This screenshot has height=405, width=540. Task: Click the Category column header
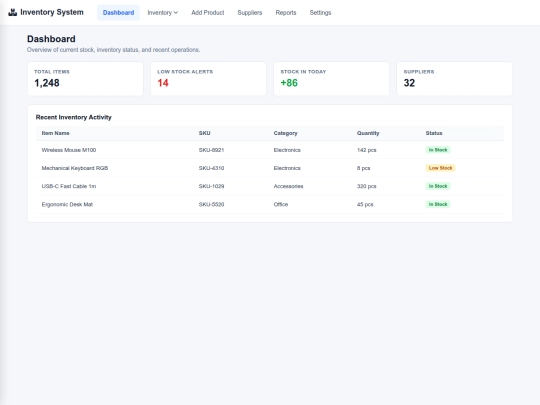(x=285, y=133)
